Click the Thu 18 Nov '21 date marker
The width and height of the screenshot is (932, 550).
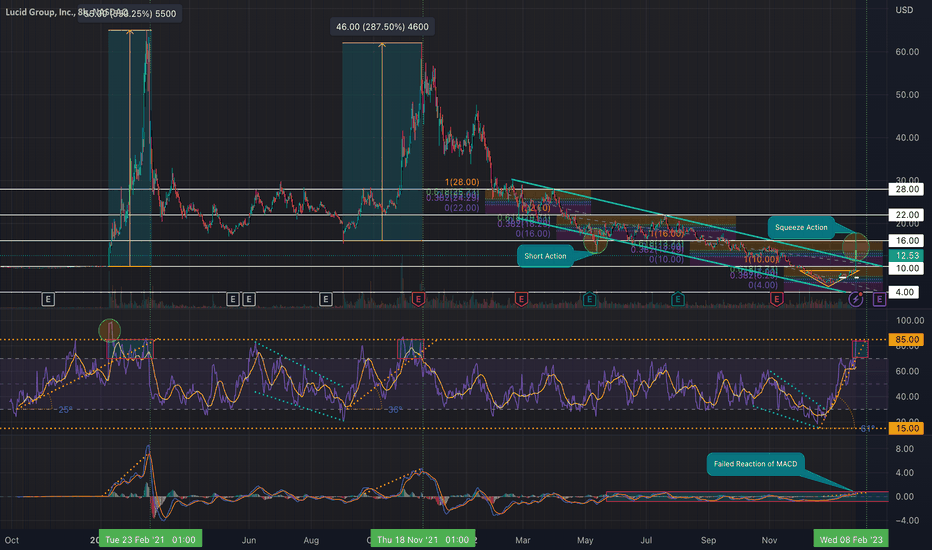(423, 539)
